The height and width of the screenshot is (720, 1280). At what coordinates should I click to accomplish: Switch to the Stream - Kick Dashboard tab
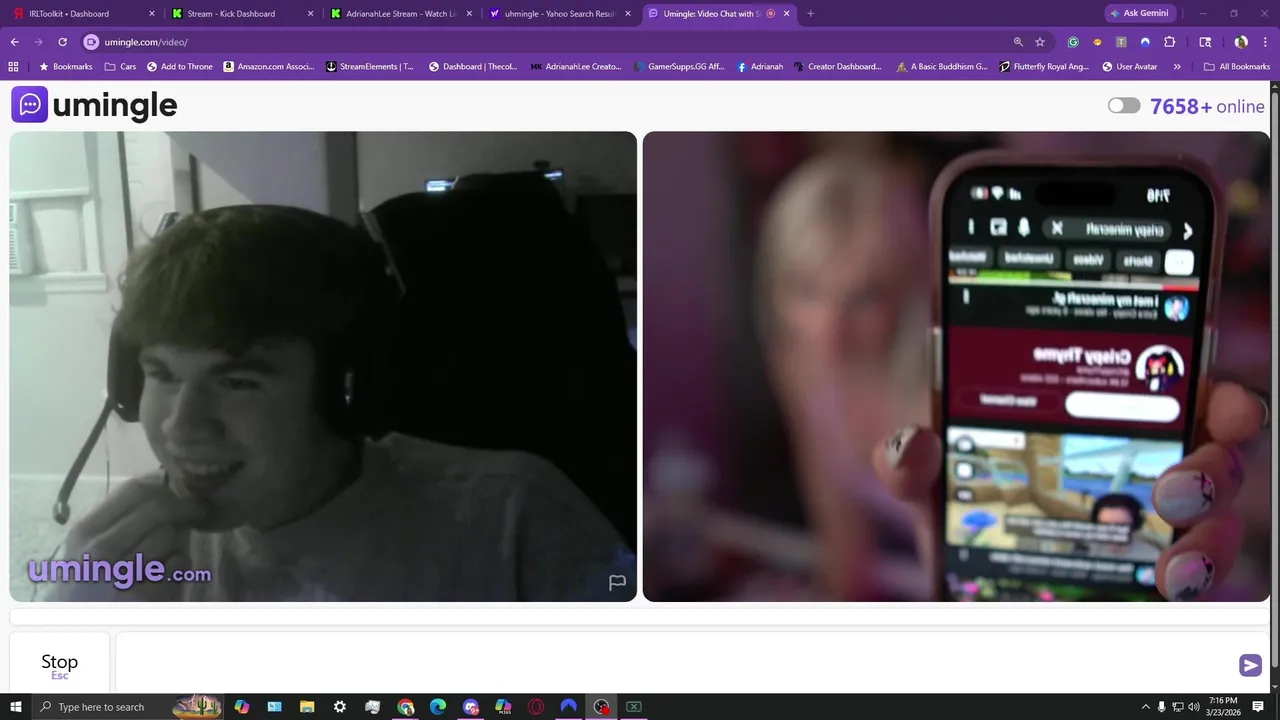click(241, 14)
